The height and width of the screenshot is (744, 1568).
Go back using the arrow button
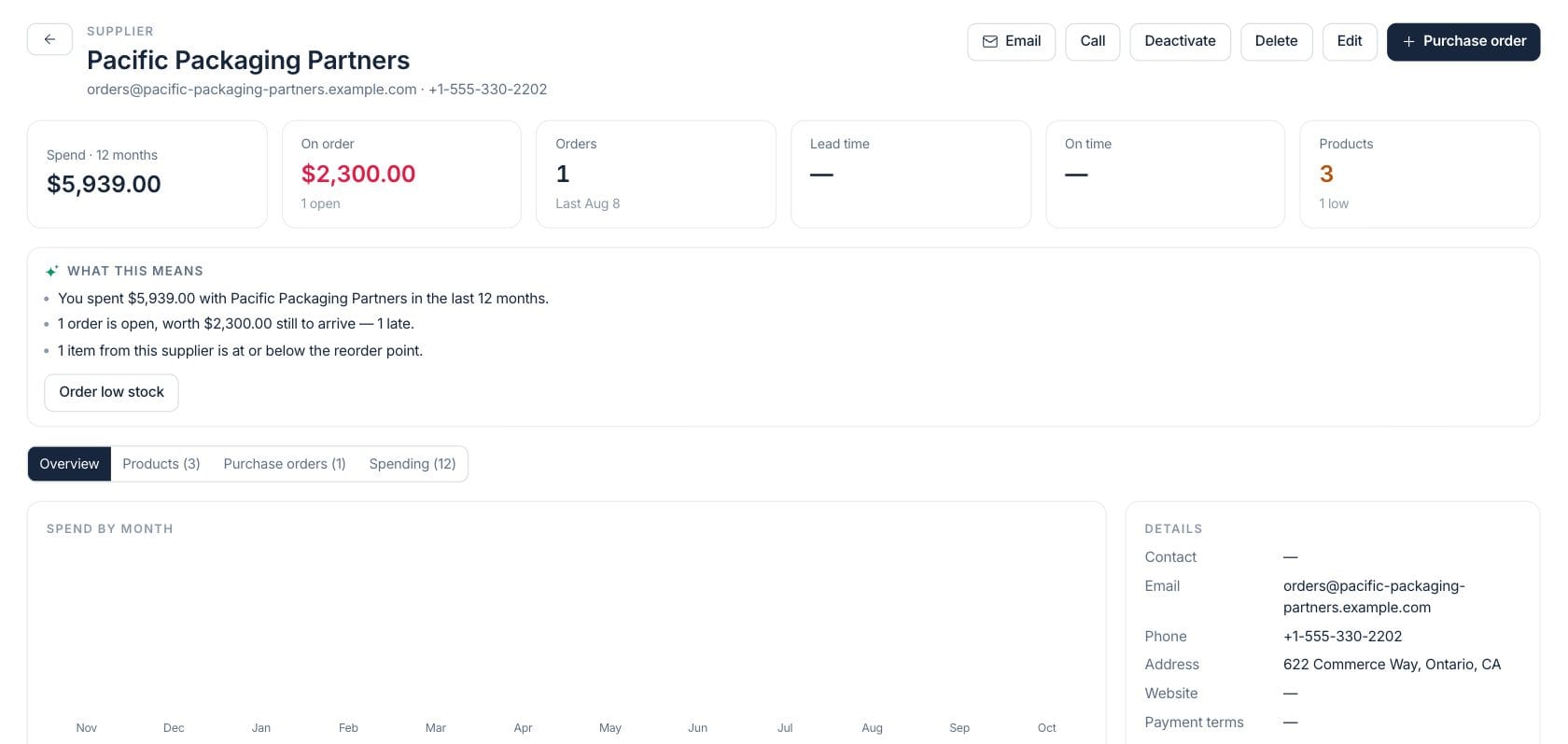[x=49, y=39]
